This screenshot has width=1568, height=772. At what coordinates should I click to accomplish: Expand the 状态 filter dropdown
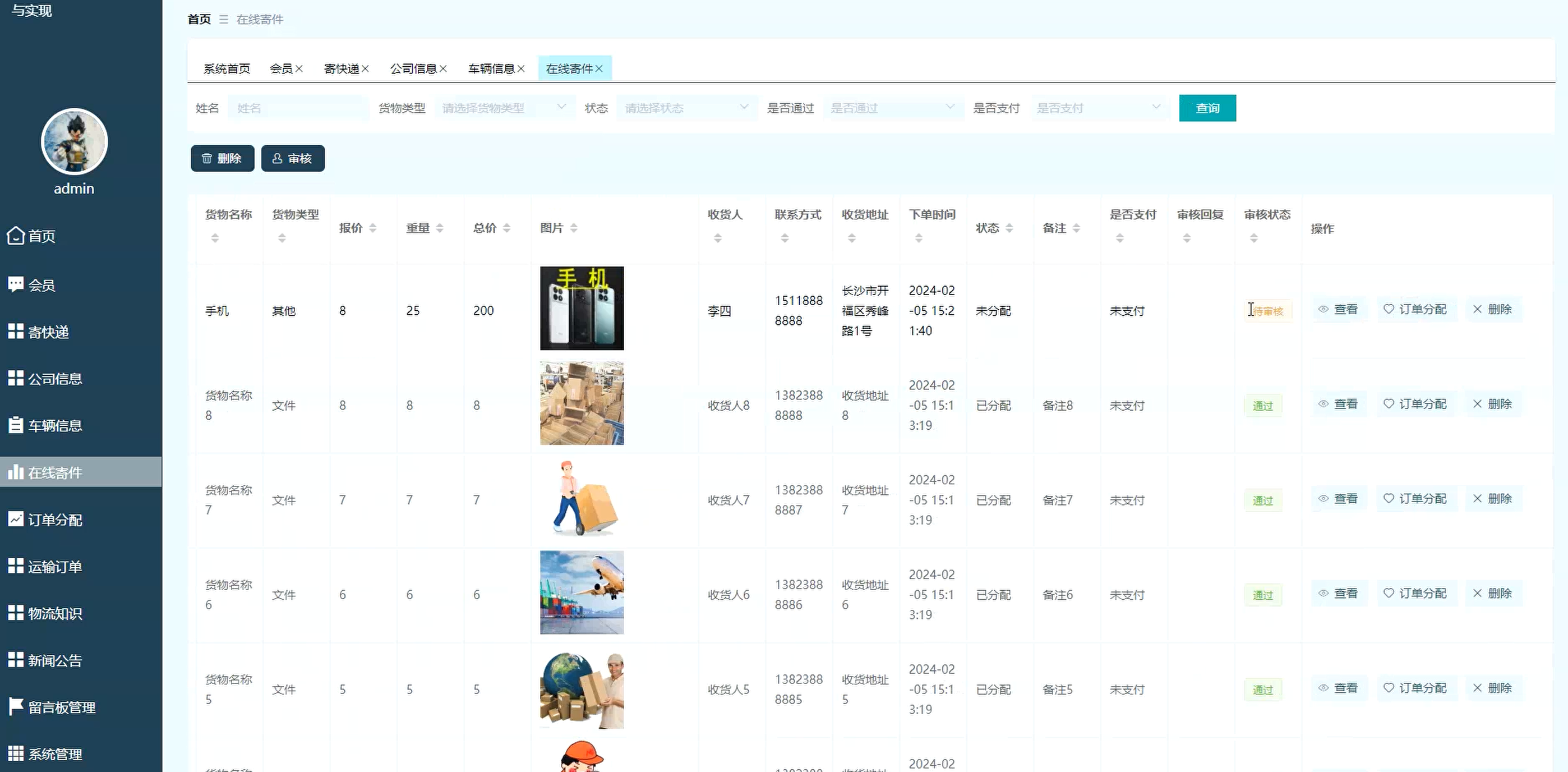click(687, 108)
